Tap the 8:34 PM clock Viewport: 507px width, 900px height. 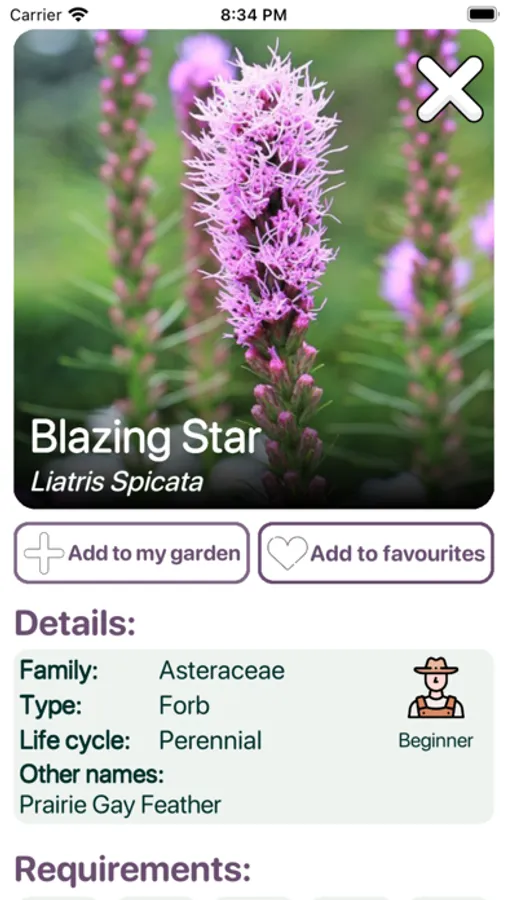253,14
